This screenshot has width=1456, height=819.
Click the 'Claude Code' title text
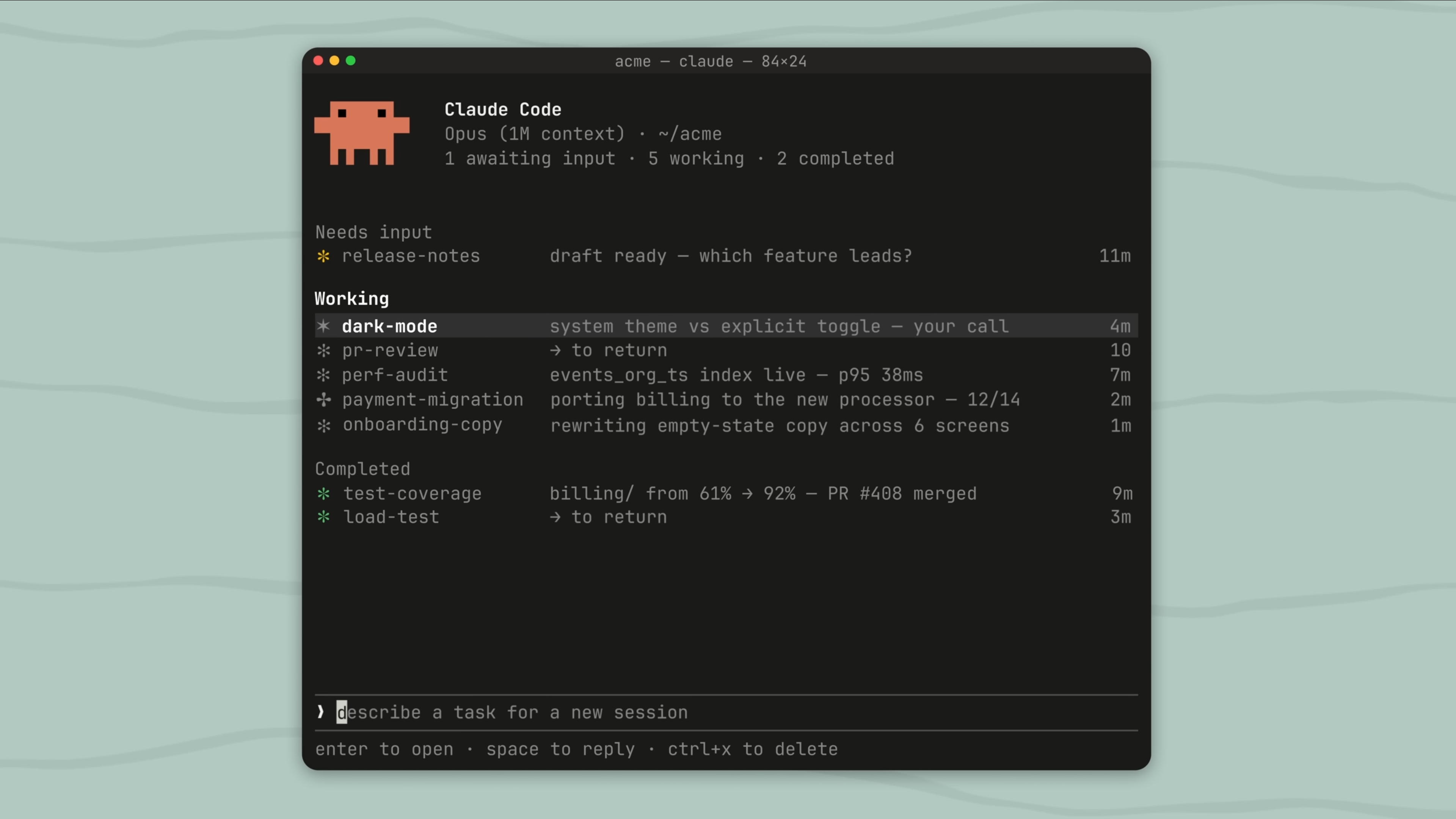(502, 110)
